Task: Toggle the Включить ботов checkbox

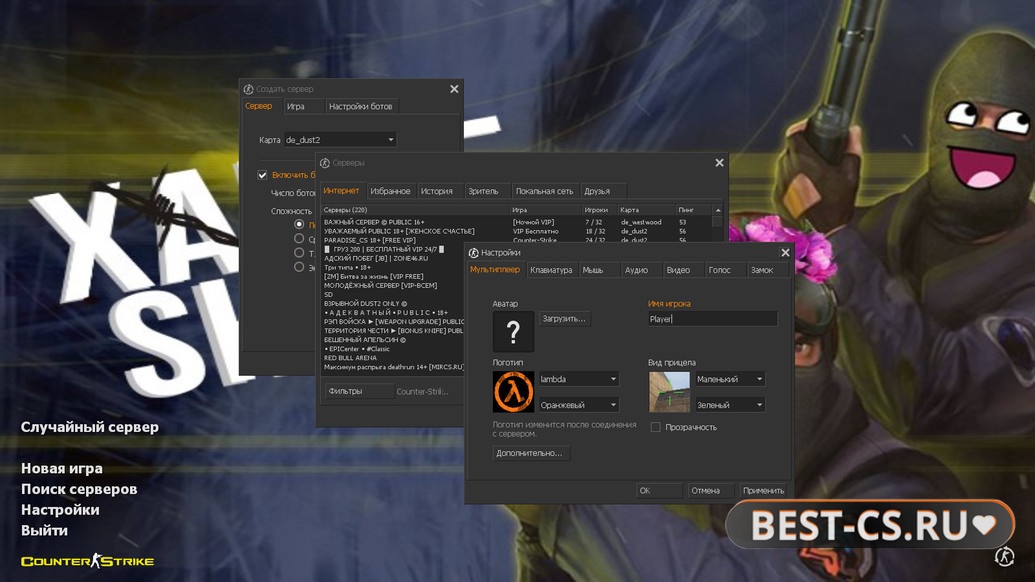Action: point(262,175)
